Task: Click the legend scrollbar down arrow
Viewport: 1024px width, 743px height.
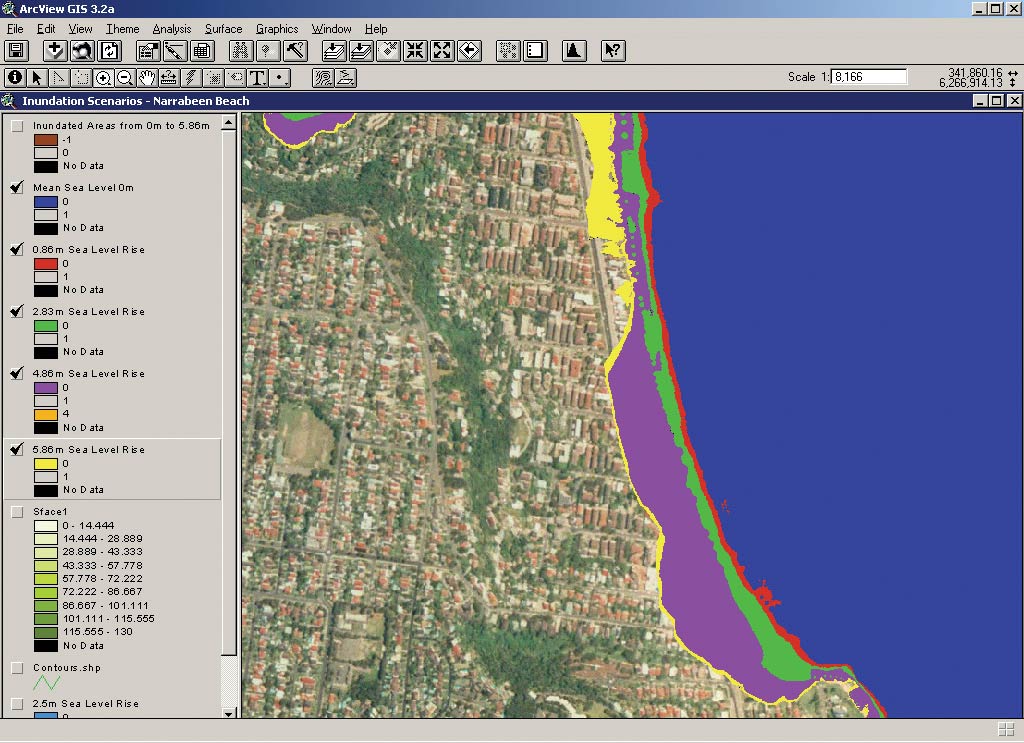Action: [x=229, y=713]
